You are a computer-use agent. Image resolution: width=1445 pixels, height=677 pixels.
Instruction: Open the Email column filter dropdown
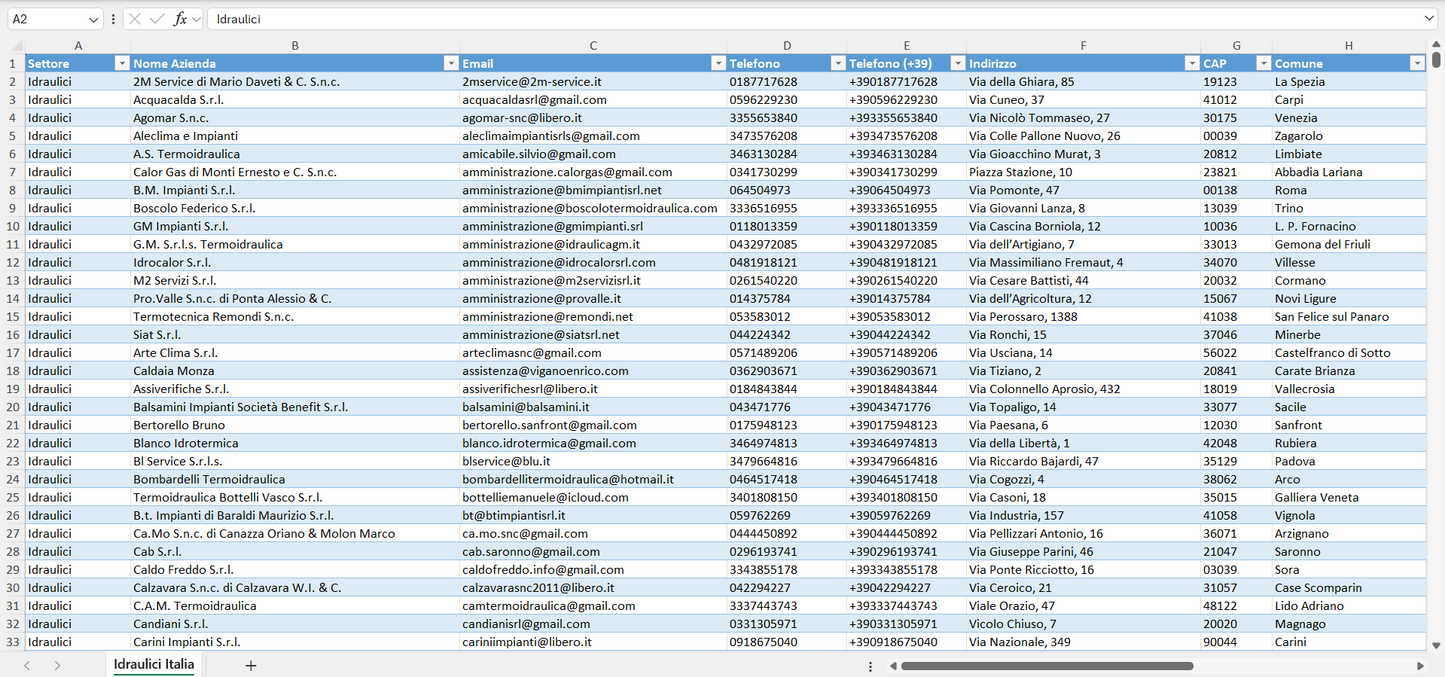(717, 63)
